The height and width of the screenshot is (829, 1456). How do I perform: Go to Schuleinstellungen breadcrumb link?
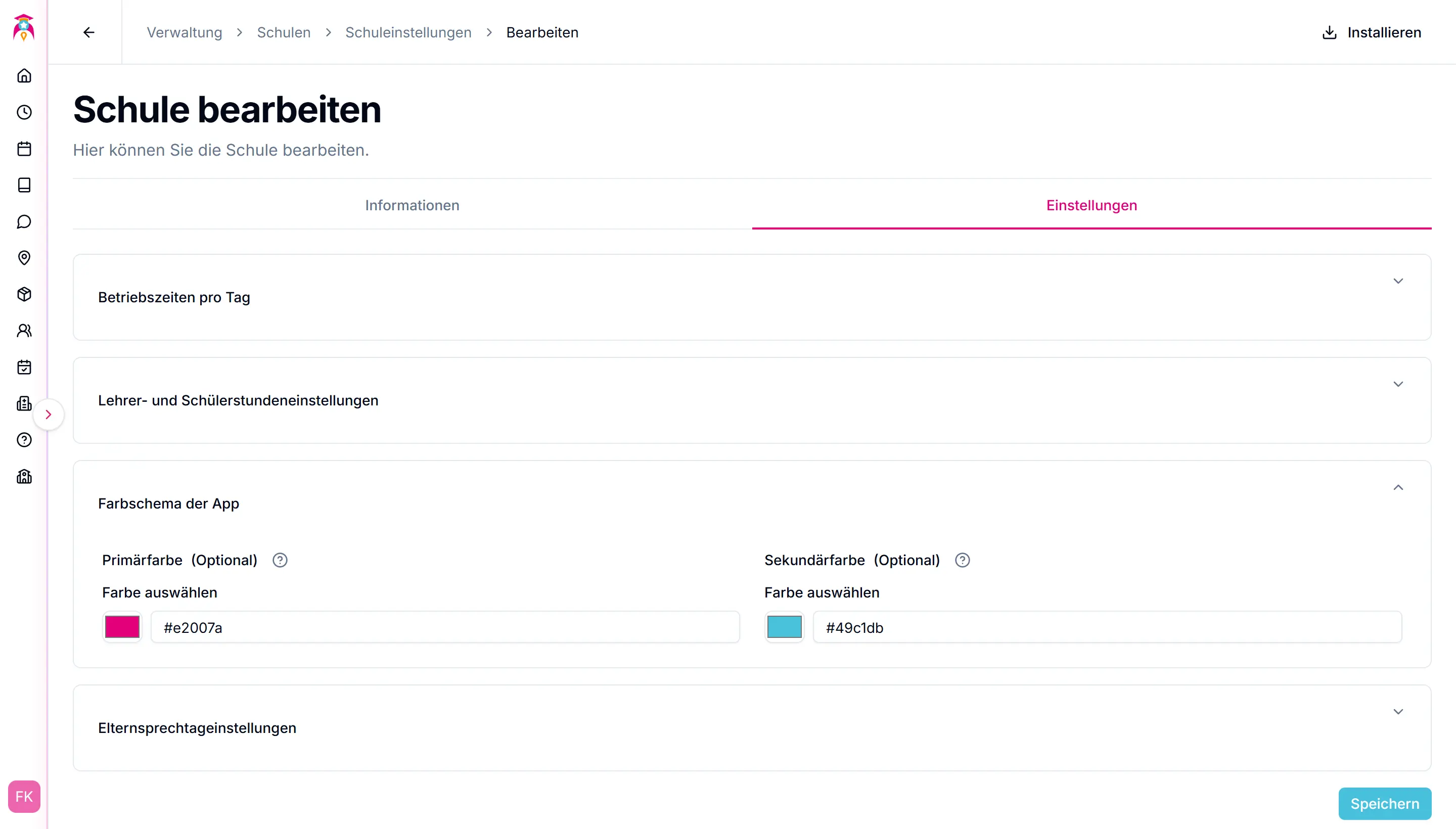click(x=407, y=32)
